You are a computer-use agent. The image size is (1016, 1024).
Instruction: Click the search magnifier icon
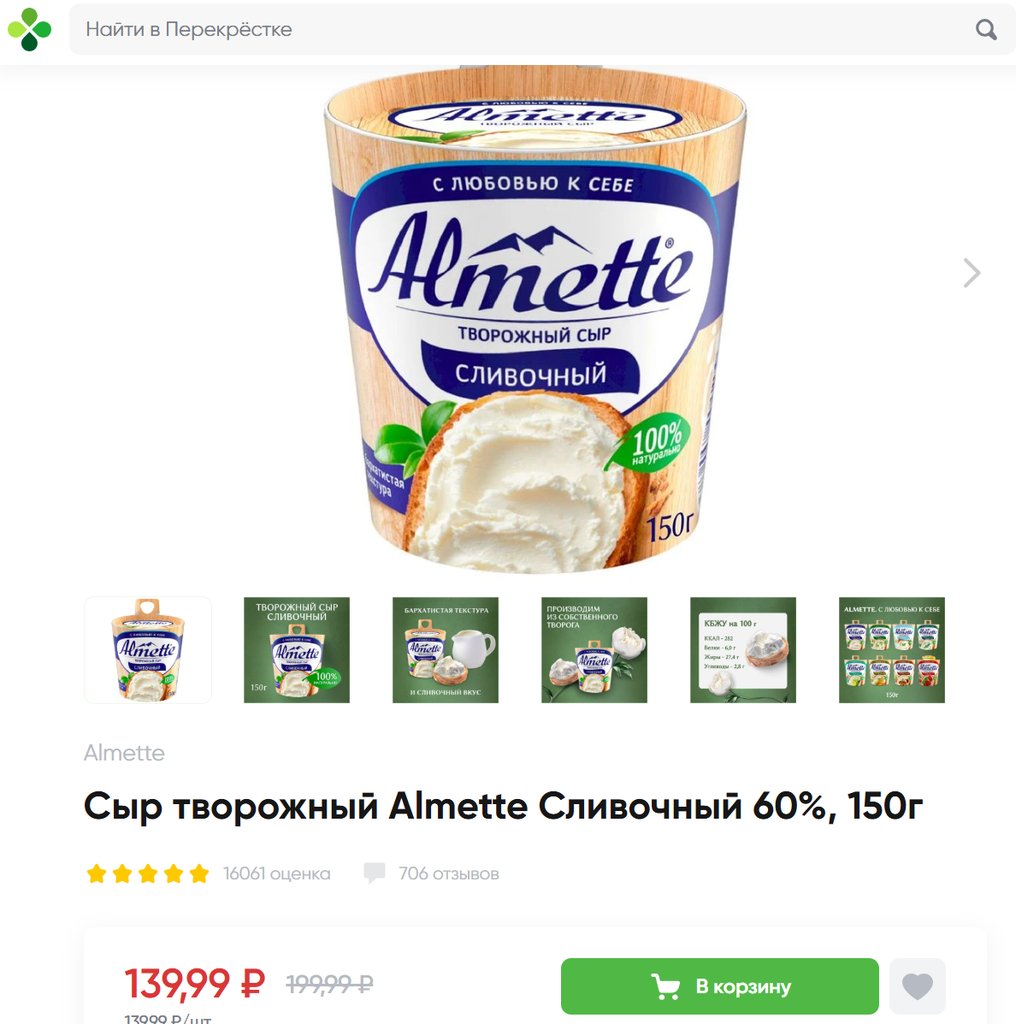(986, 29)
